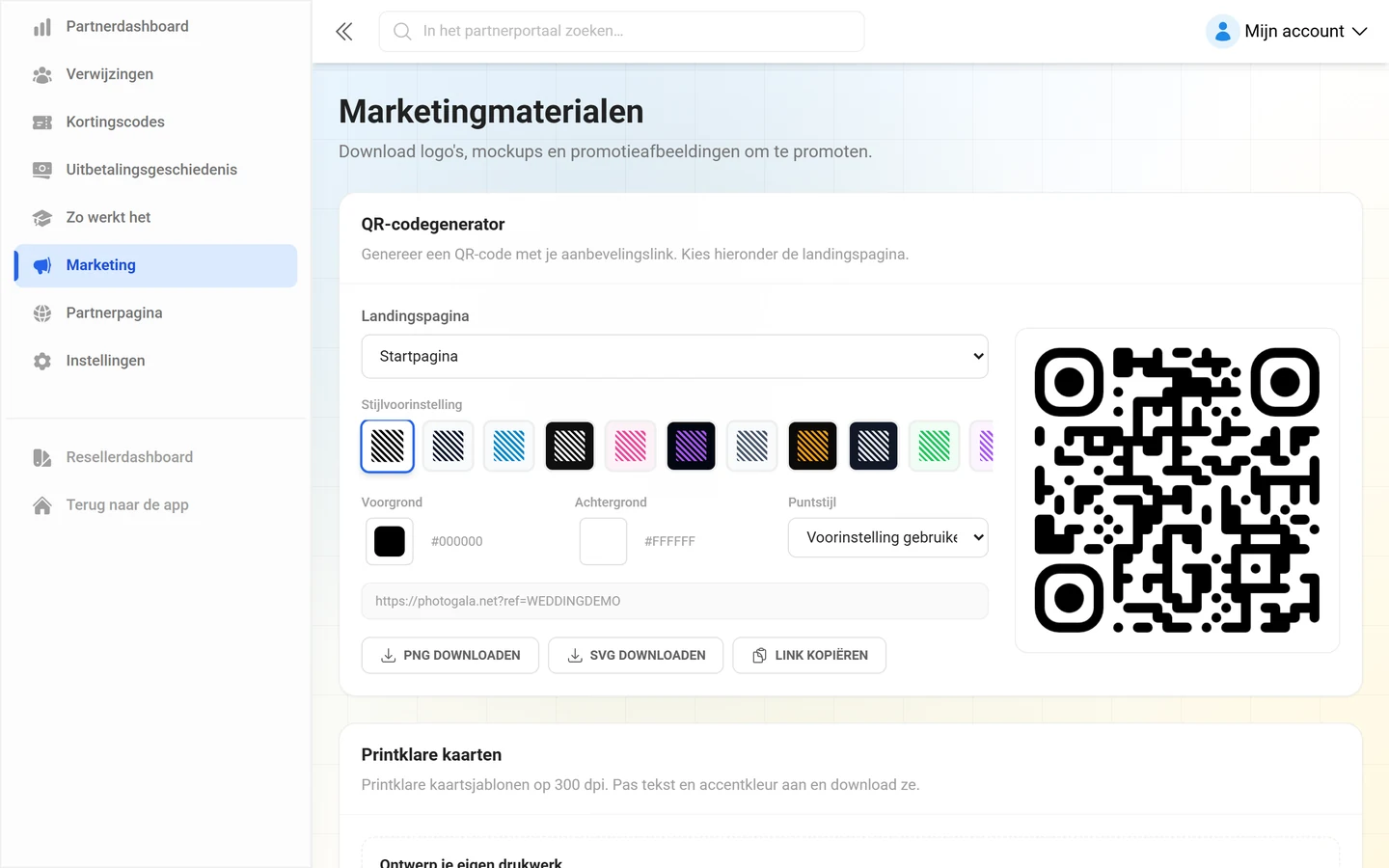
Task: Select the referral URL field with WEDDINGDEMO
Action: [675, 601]
